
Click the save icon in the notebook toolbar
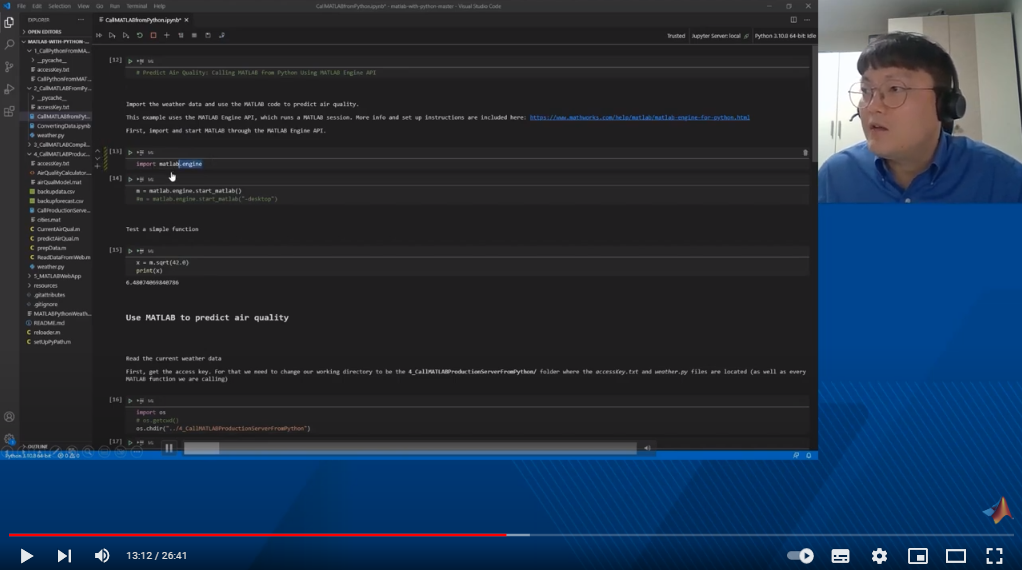click(208, 35)
